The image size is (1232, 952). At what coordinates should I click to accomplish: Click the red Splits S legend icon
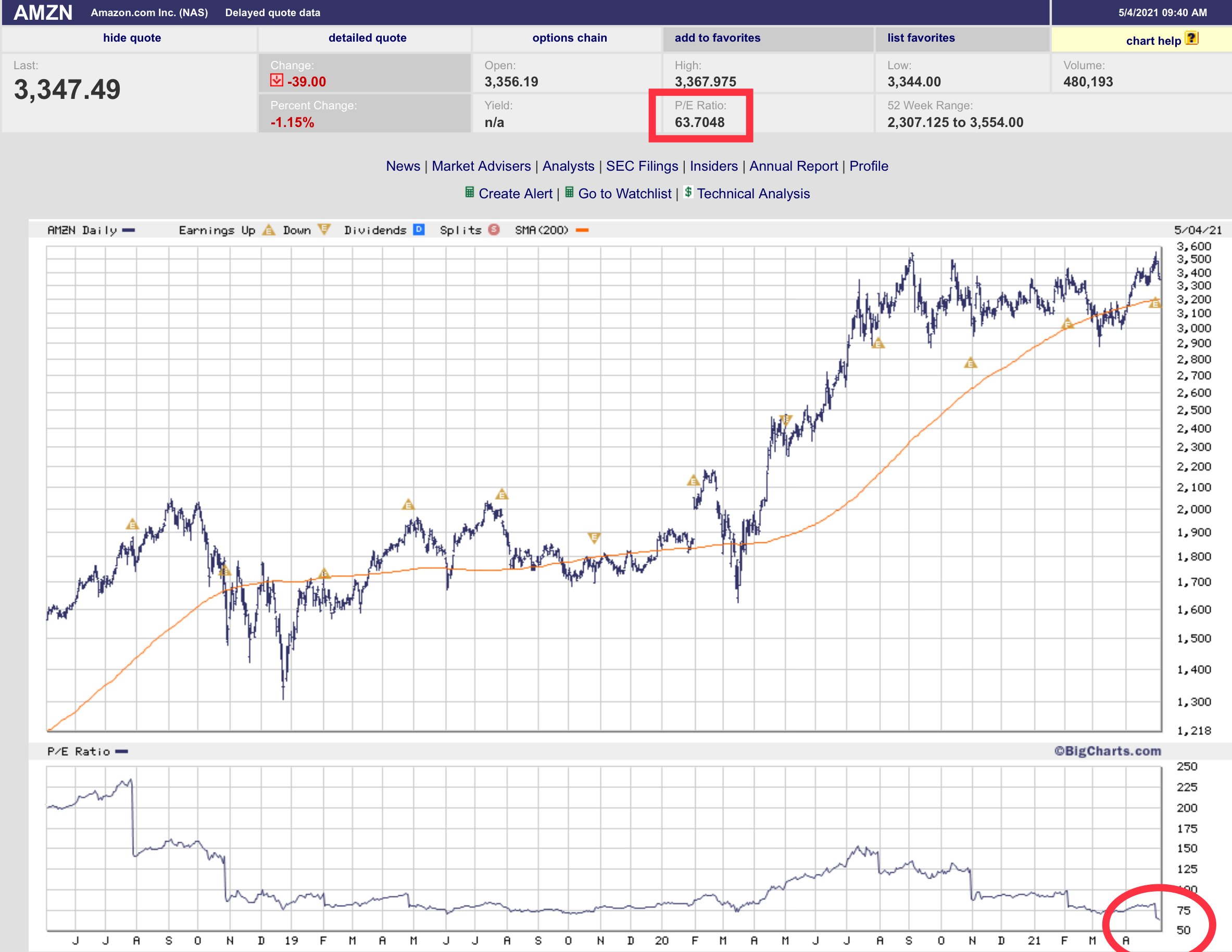[494, 230]
